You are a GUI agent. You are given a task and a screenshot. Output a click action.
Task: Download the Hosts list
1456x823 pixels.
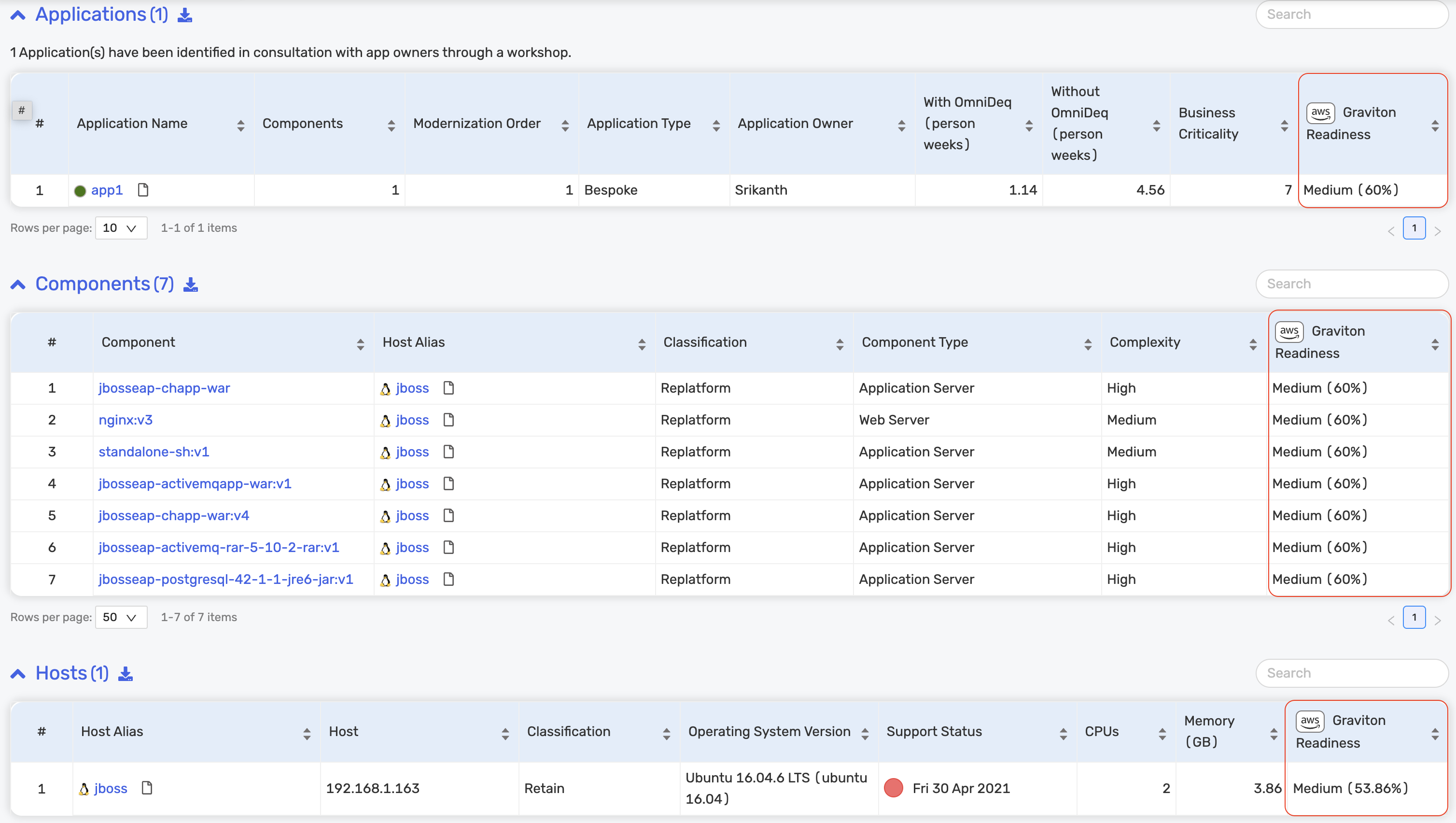(126, 674)
